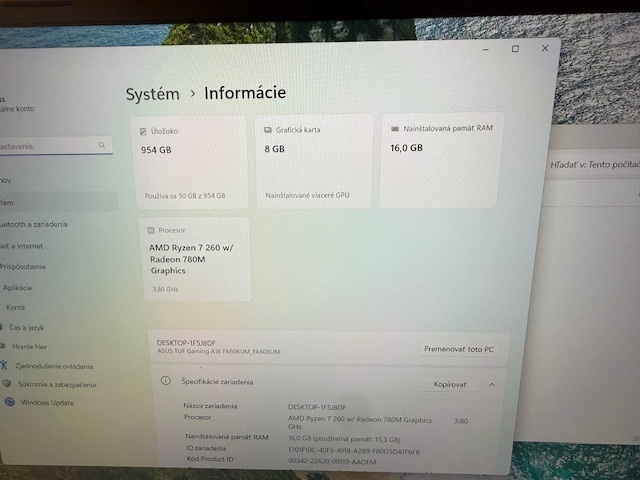Open Čas a jazyk settings

pos(27,327)
